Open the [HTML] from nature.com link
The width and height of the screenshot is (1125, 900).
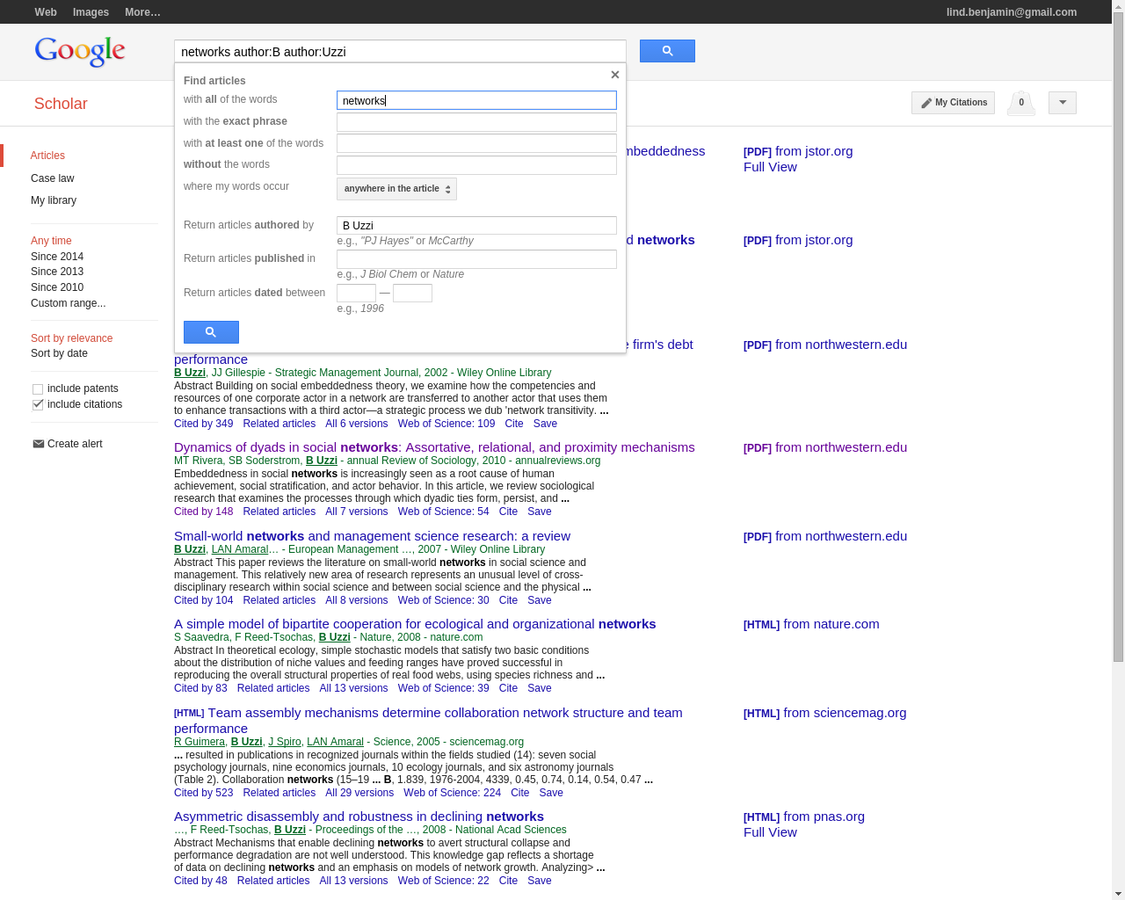tap(811, 624)
